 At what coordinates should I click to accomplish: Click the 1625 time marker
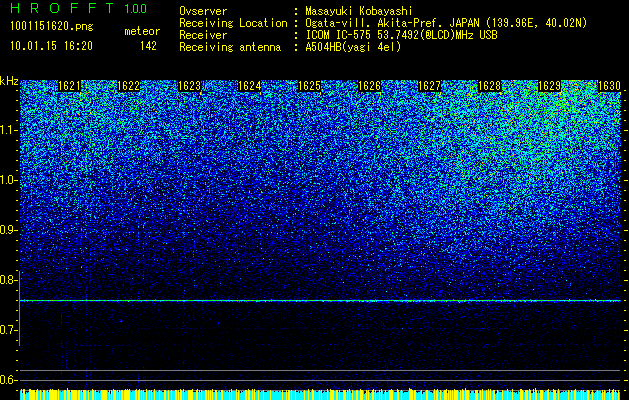(309, 86)
